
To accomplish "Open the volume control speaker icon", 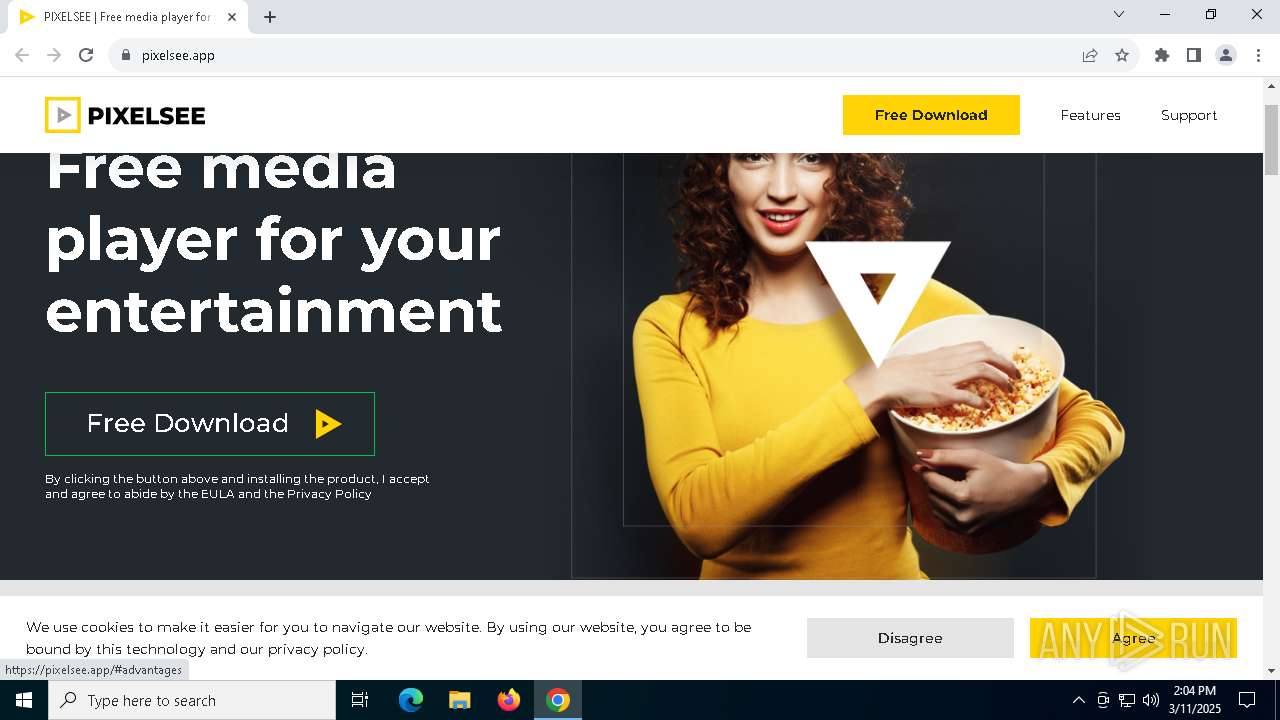I will 1151,700.
